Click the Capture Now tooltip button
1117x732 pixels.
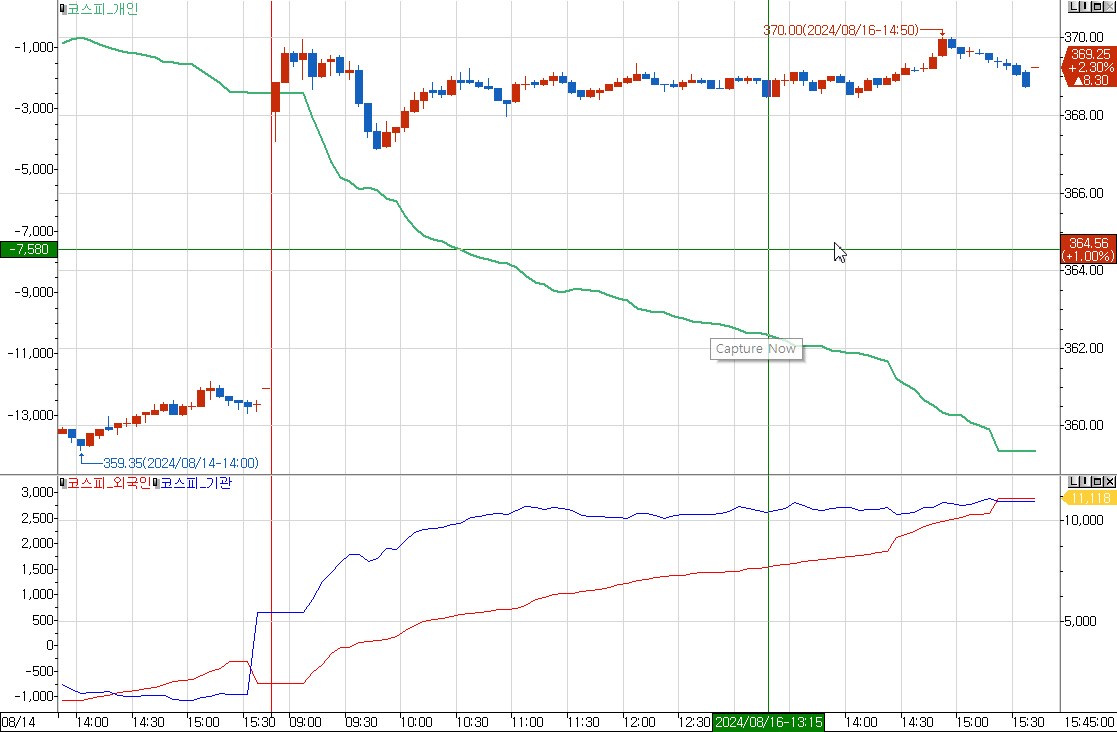pos(756,349)
